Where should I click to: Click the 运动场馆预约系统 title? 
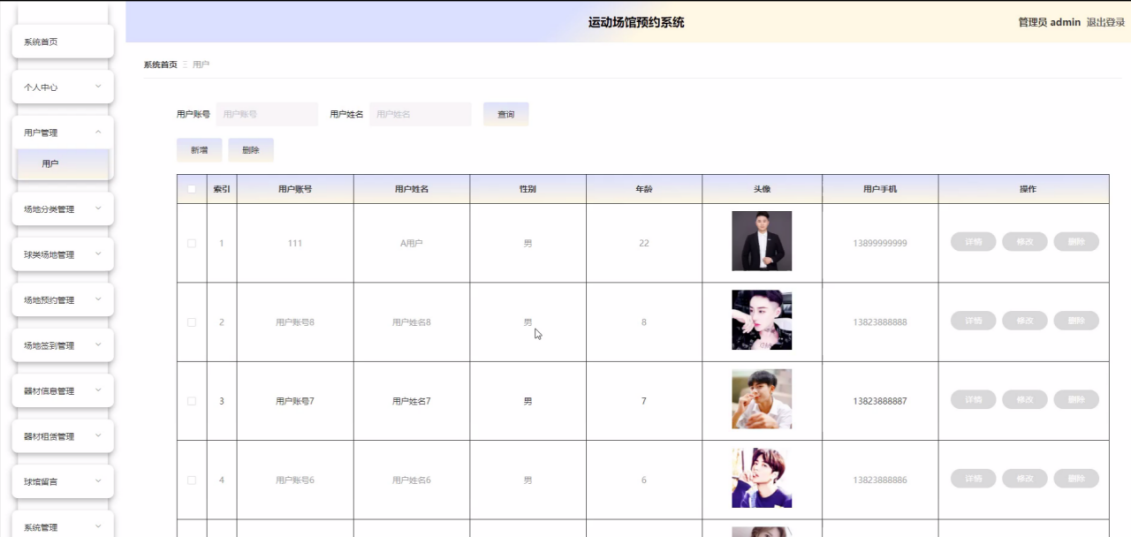point(636,23)
